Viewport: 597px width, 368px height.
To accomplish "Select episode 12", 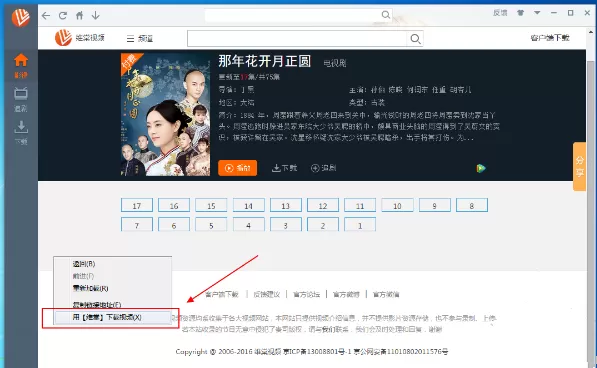I will [322, 206].
